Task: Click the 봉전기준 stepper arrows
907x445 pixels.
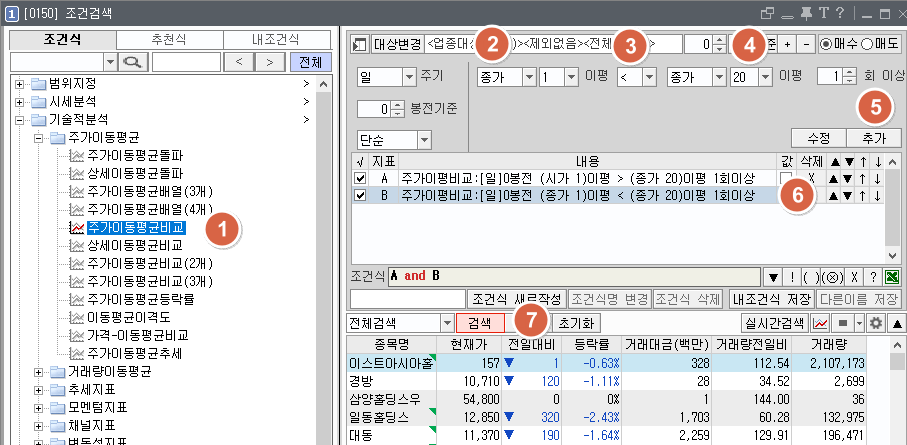Action: click(x=396, y=109)
